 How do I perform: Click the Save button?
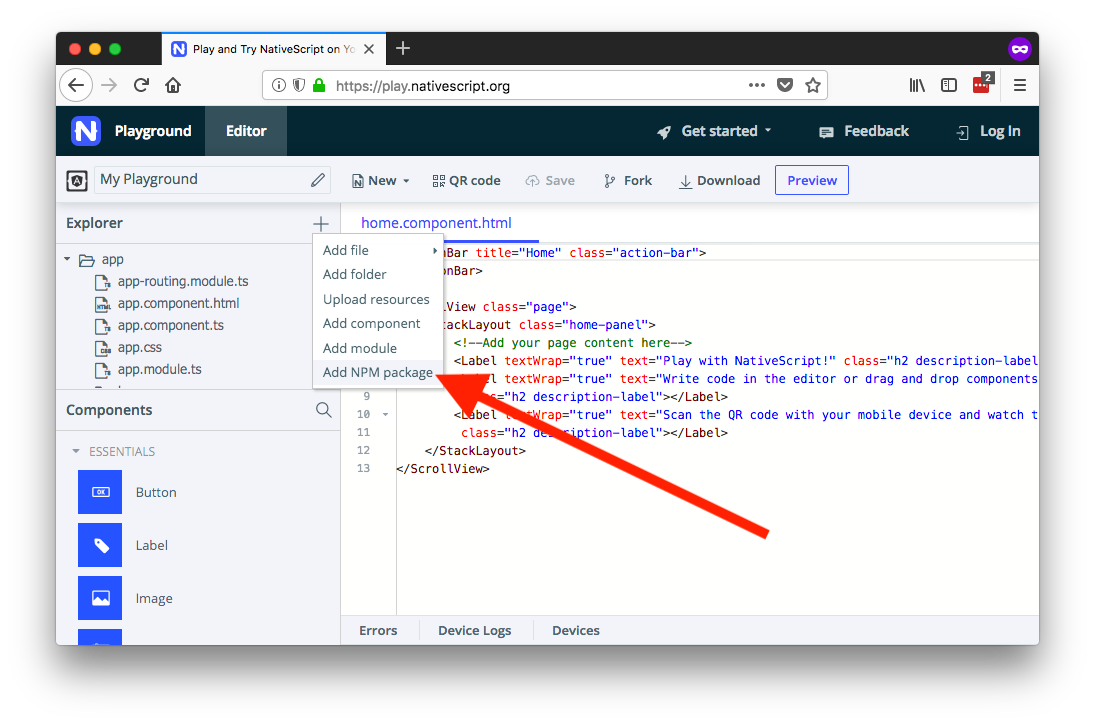tap(550, 181)
